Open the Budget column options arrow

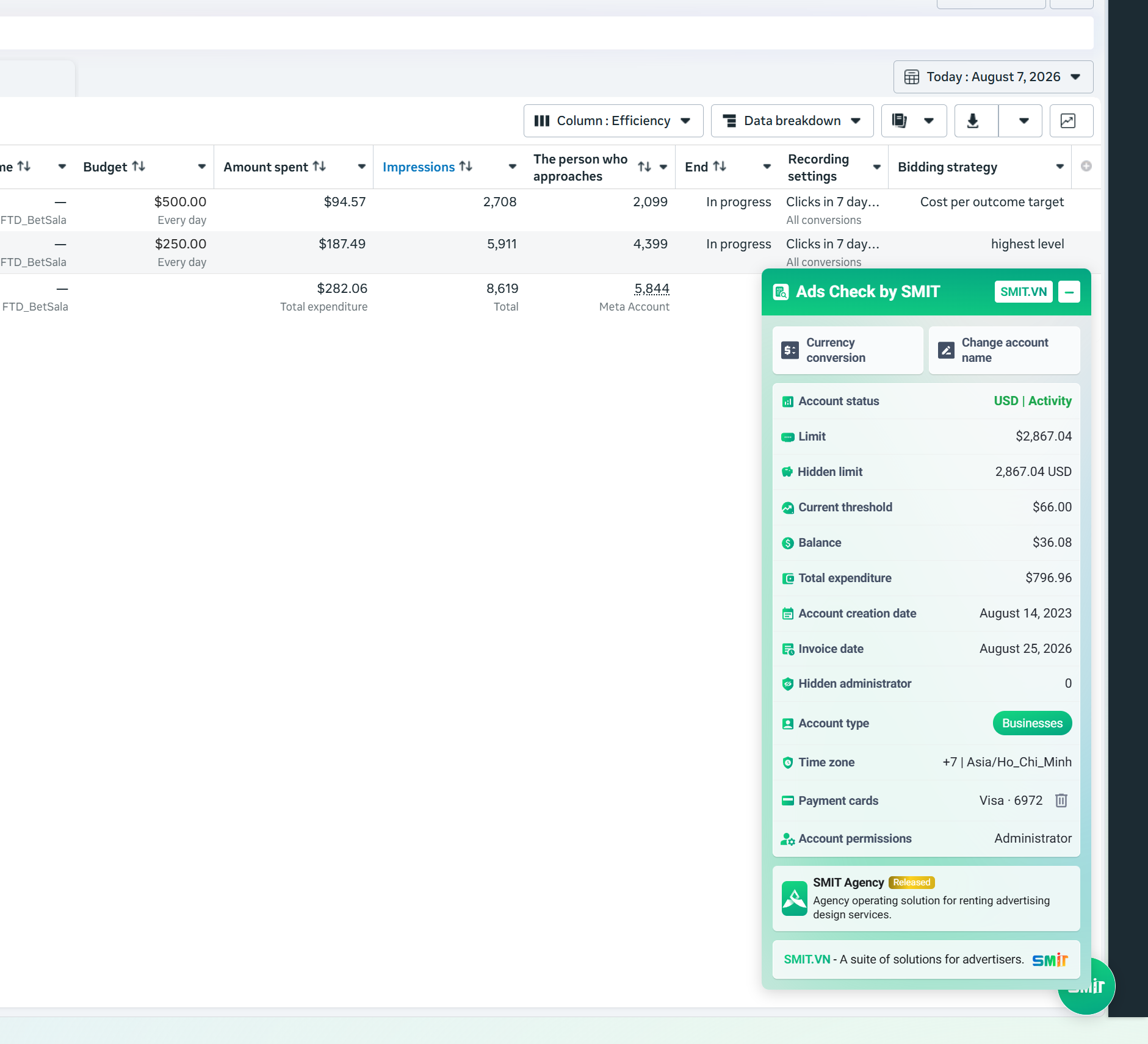(x=201, y=167)
